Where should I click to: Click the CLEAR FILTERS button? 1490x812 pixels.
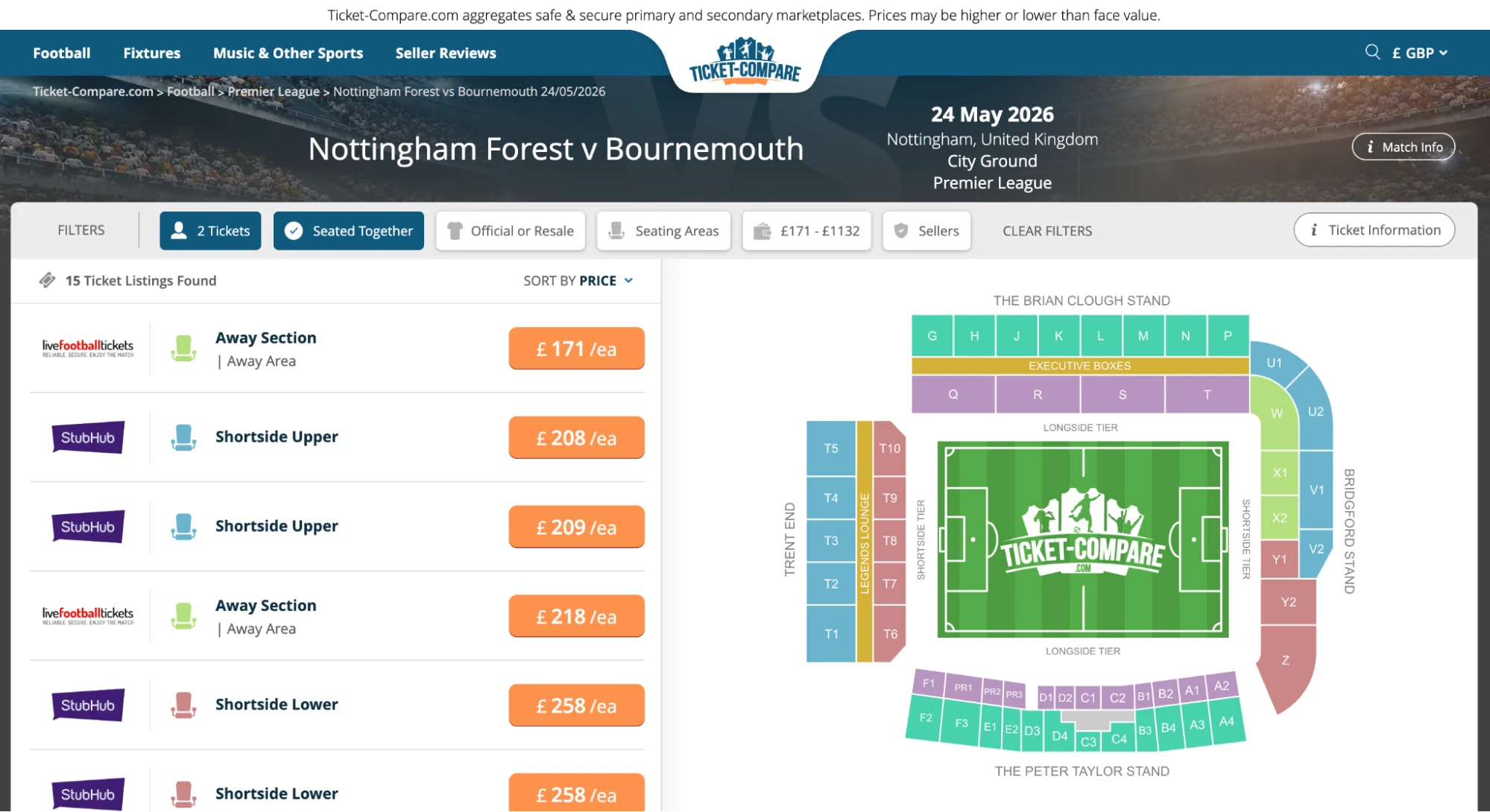[x=1047, y=231]
